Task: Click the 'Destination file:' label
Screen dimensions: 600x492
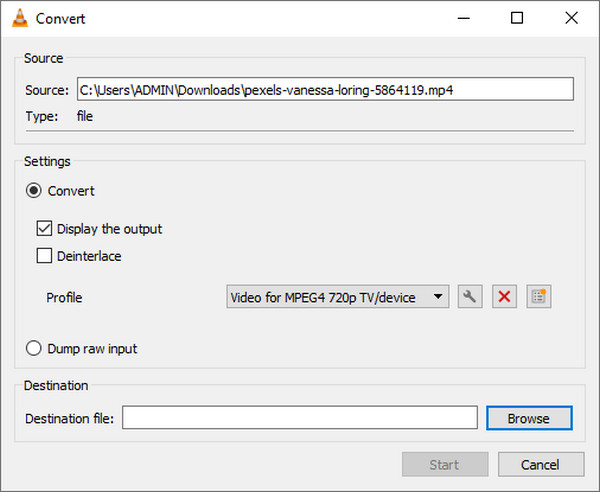Action: click(x=70, y=419)
